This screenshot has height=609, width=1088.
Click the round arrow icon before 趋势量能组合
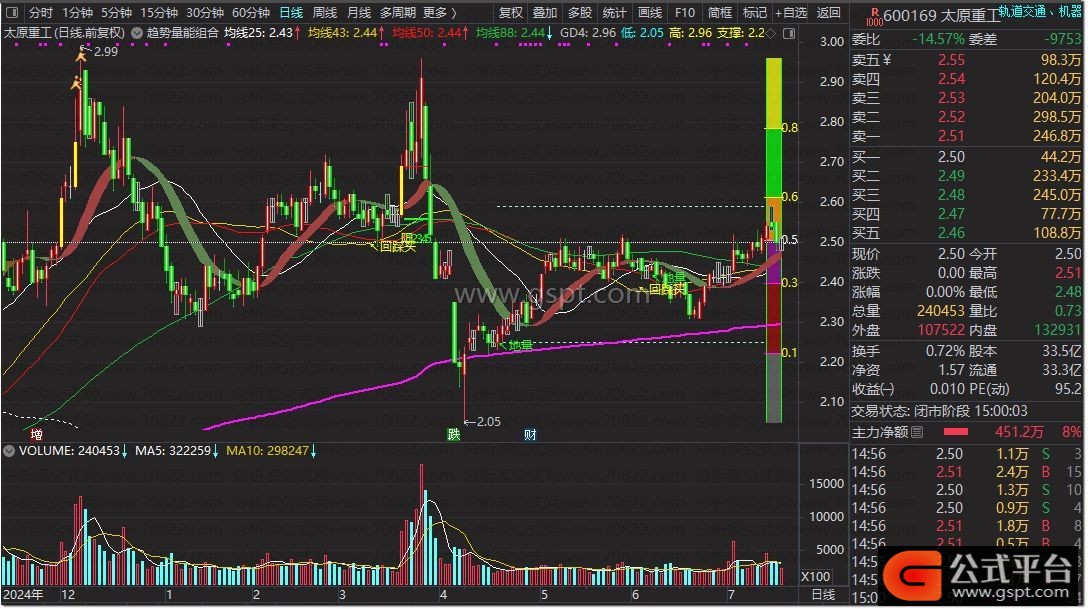(137, 32)
